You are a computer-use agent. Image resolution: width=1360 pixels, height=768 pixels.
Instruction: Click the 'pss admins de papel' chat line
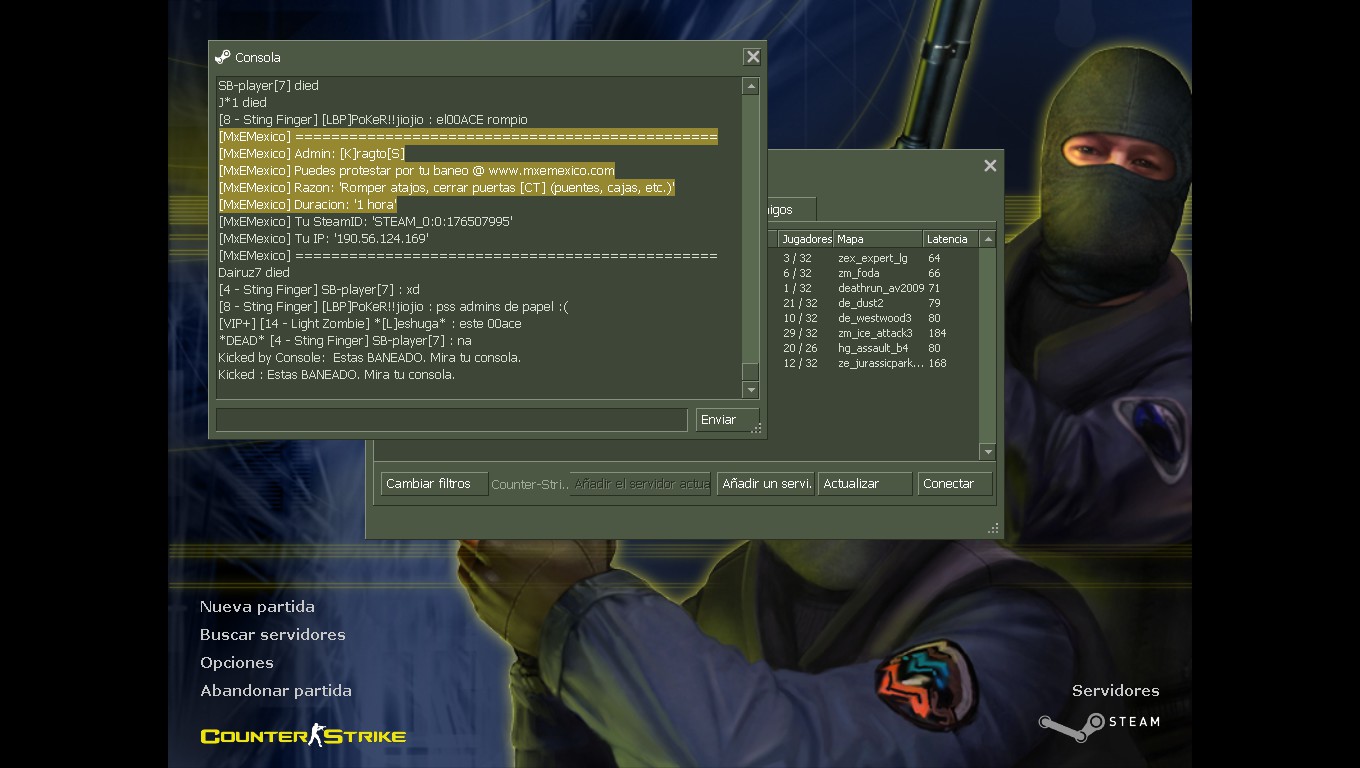click(x=393, y=307)
